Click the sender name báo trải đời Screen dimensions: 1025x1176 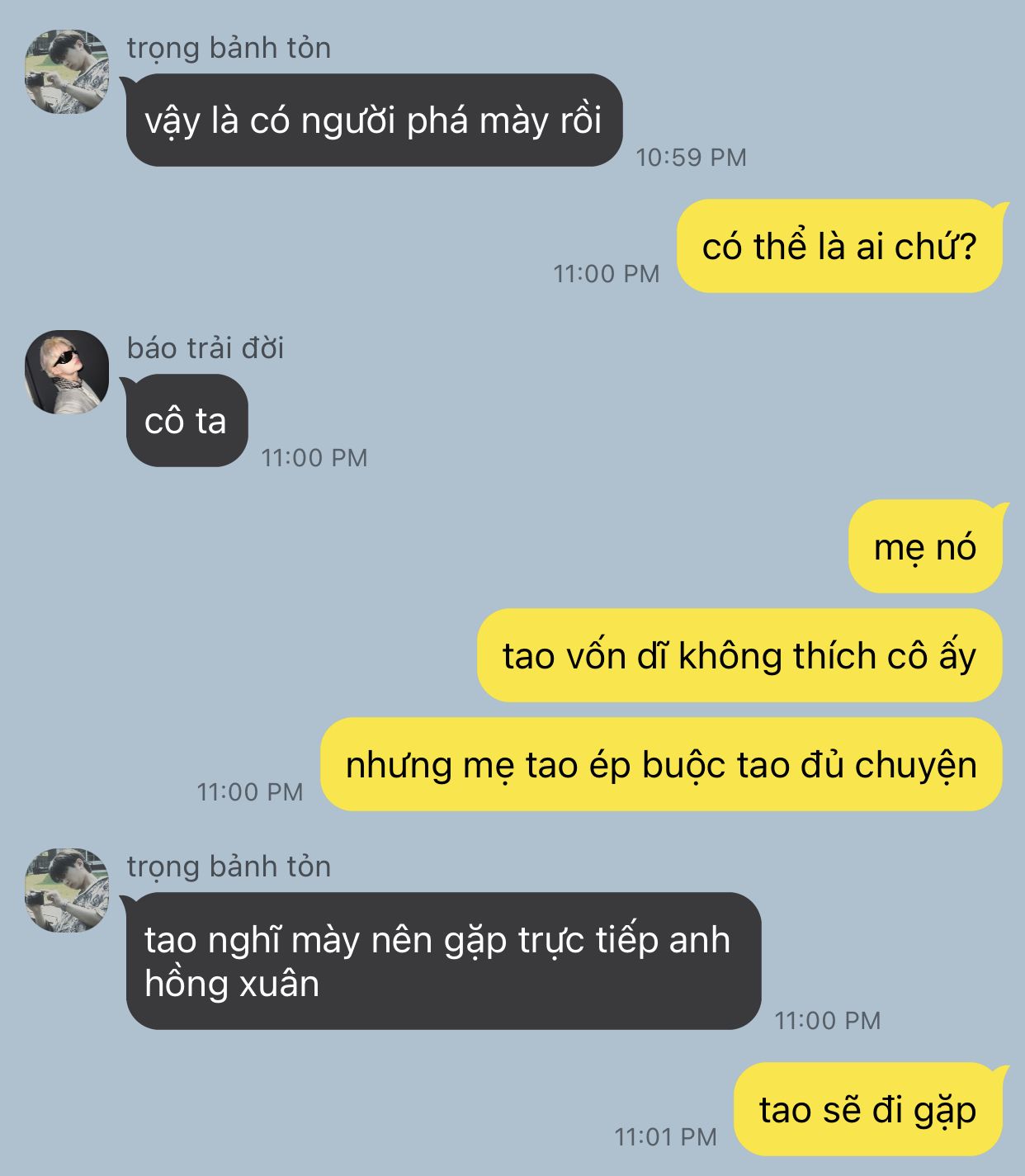pyautogui.click(x=205, y=348)
